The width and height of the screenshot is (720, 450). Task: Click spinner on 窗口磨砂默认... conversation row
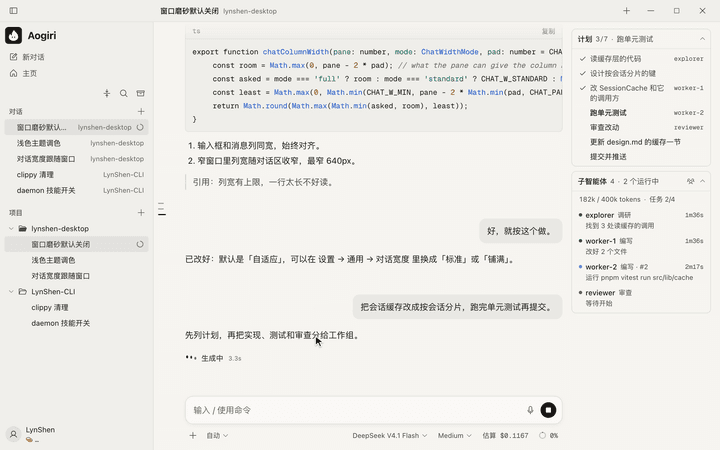(x=140, y=127)
